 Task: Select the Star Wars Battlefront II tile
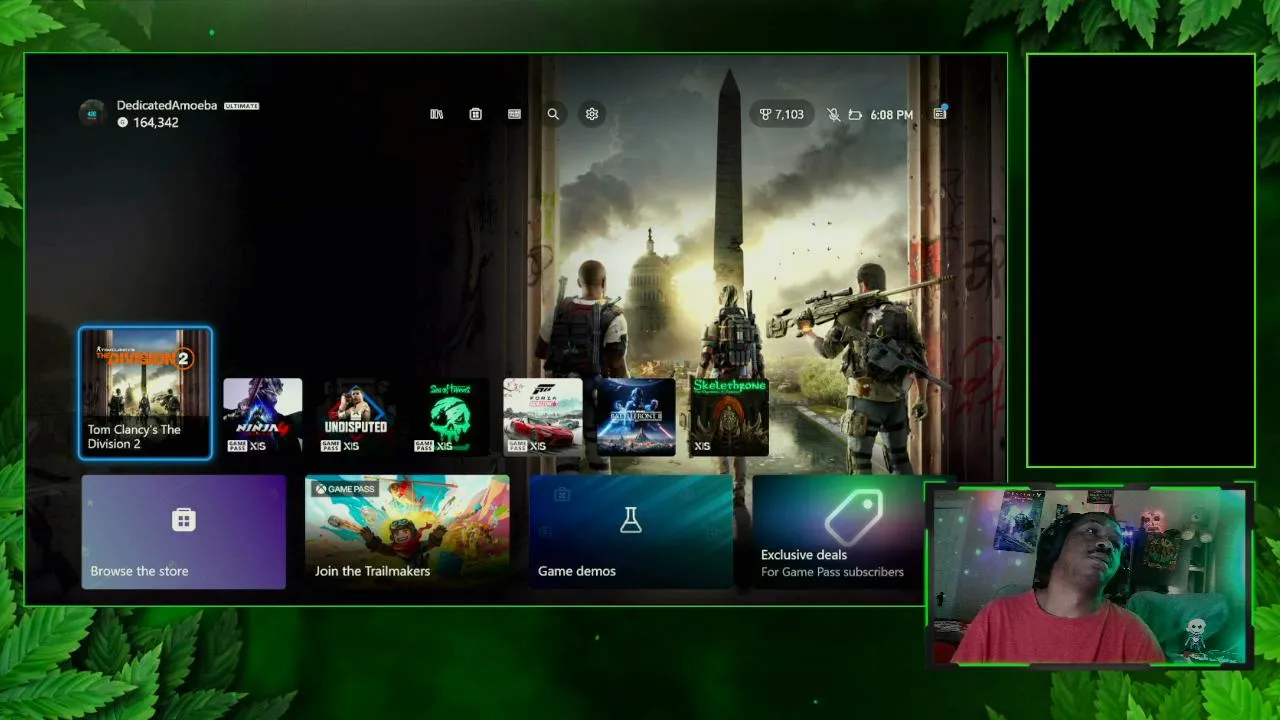(636, 417)
